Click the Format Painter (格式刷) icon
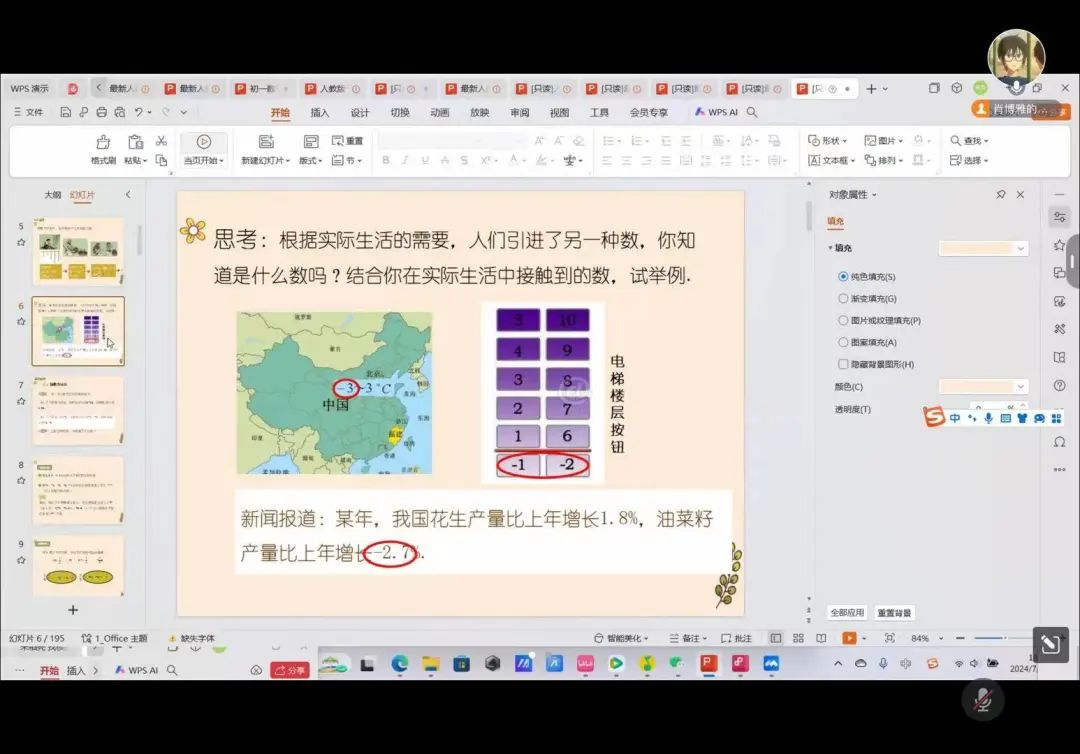The width and height of the screenshot is (1080, 754). click(103, 142)
